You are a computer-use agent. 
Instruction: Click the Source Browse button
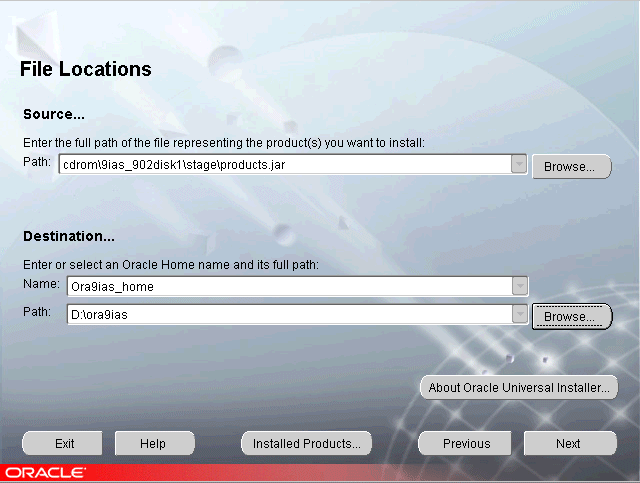click(571, 166)
